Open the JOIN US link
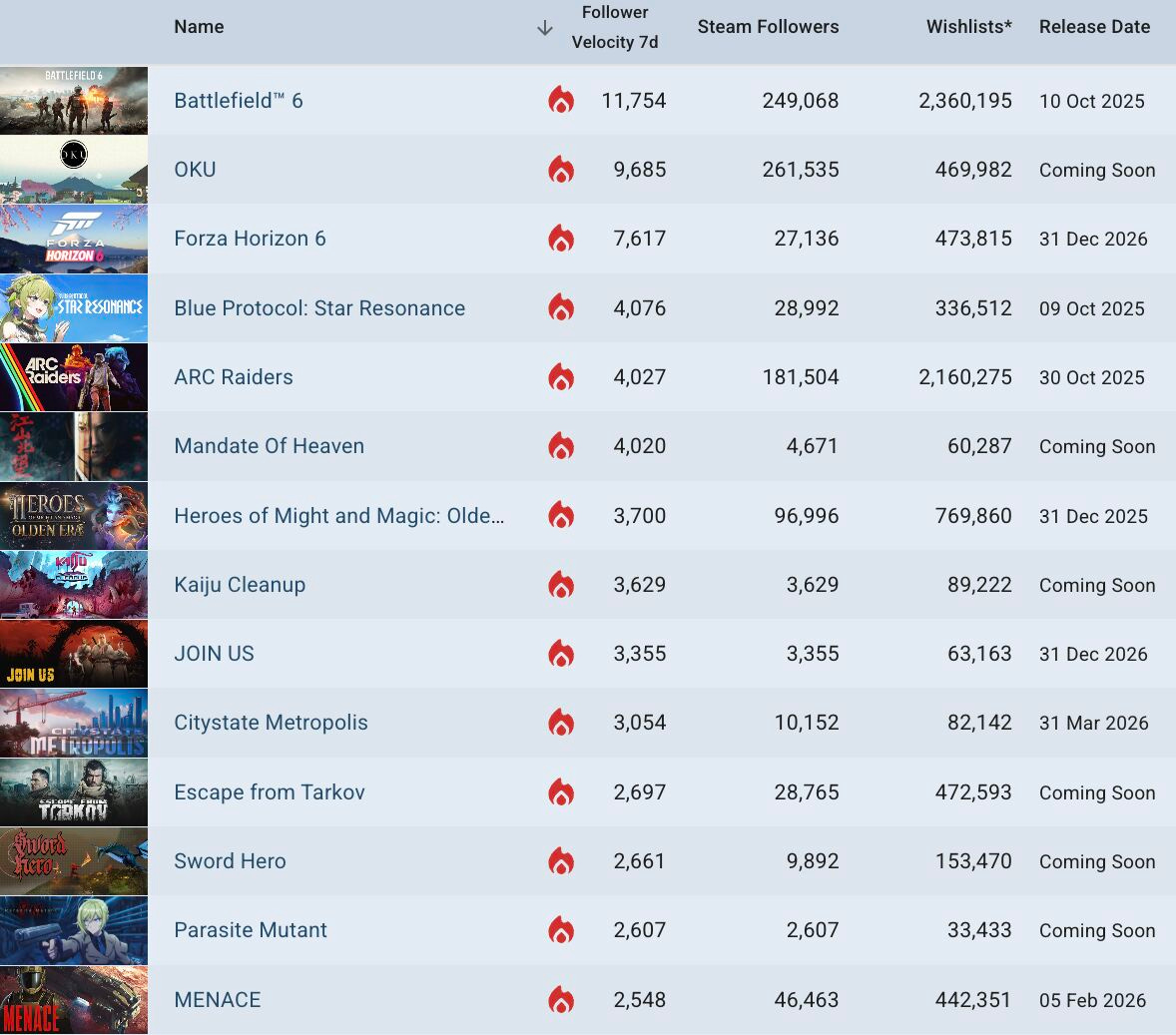Viewport: 1176px width, 1035px height. tap(214, 654)
